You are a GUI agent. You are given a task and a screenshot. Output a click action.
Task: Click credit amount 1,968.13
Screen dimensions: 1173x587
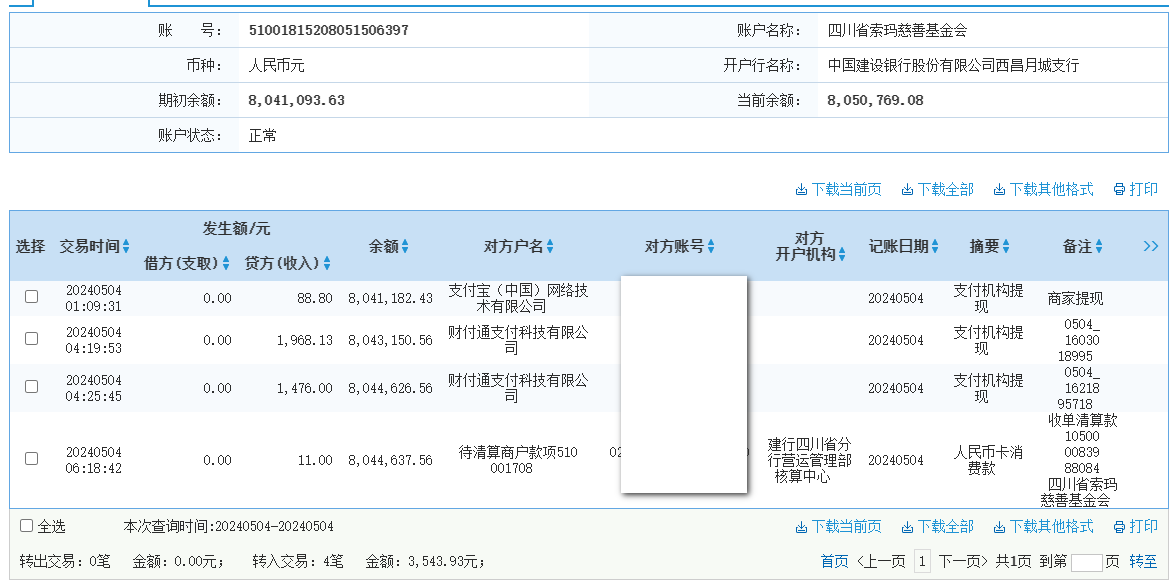[x=304, y=340]
